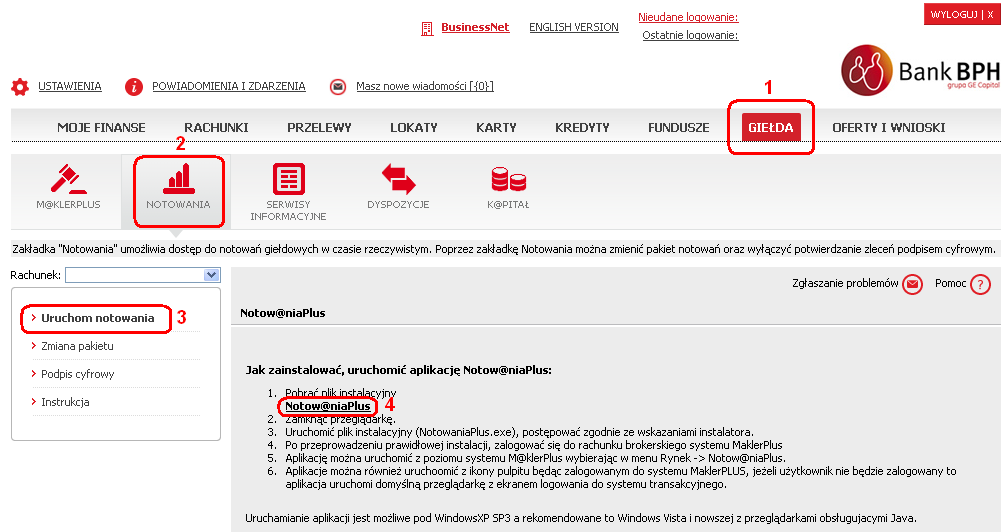Screen dimensions: 1004x532
Task: Open the K@PITAŁ coins icon
Action: click(x=508, y=179)
